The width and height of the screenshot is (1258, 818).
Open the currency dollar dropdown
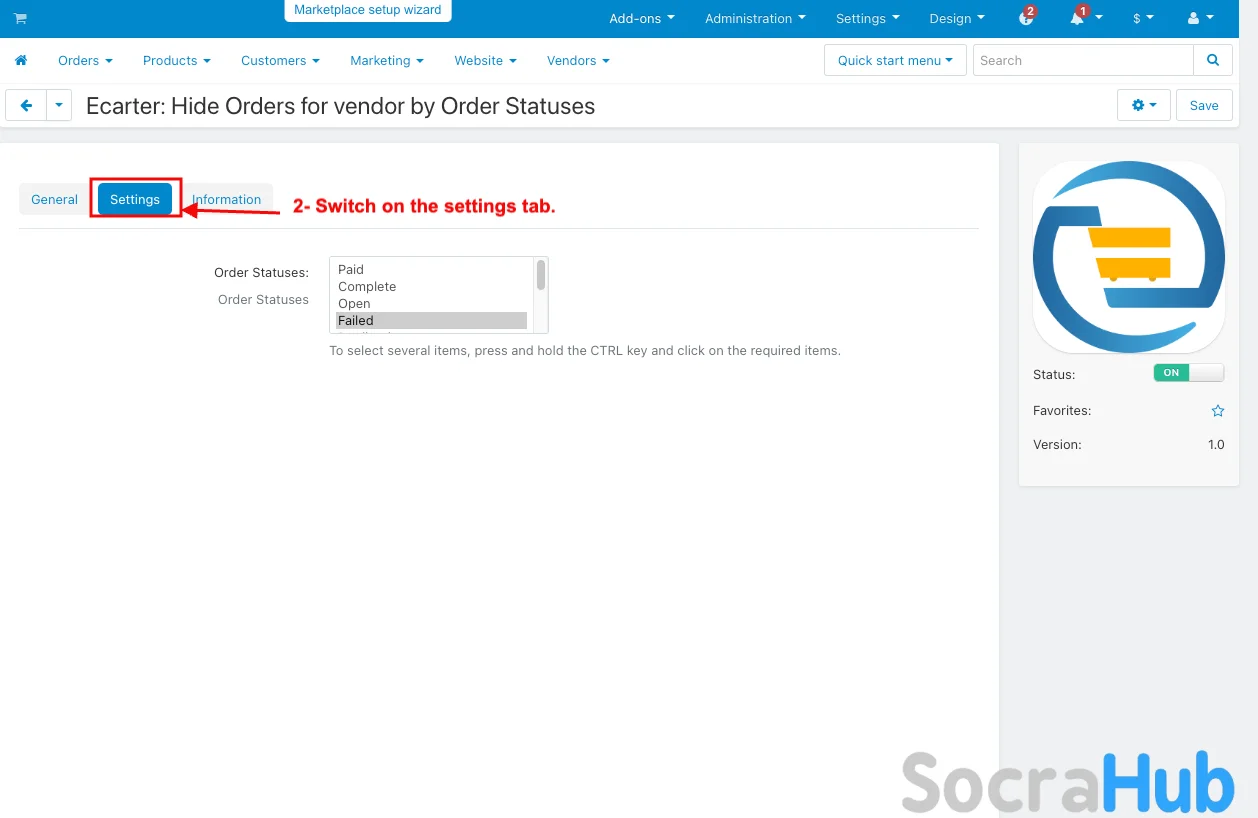coord(1143,18)
